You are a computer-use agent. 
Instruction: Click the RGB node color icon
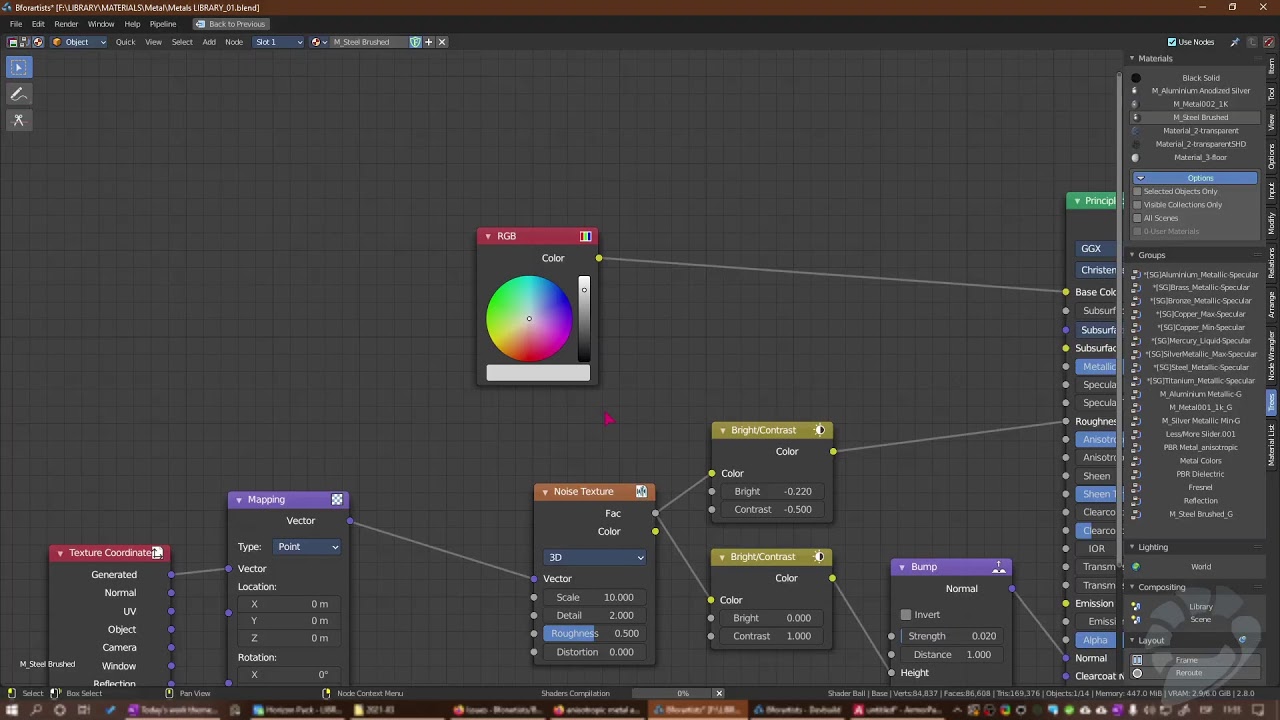coord(586,236)
